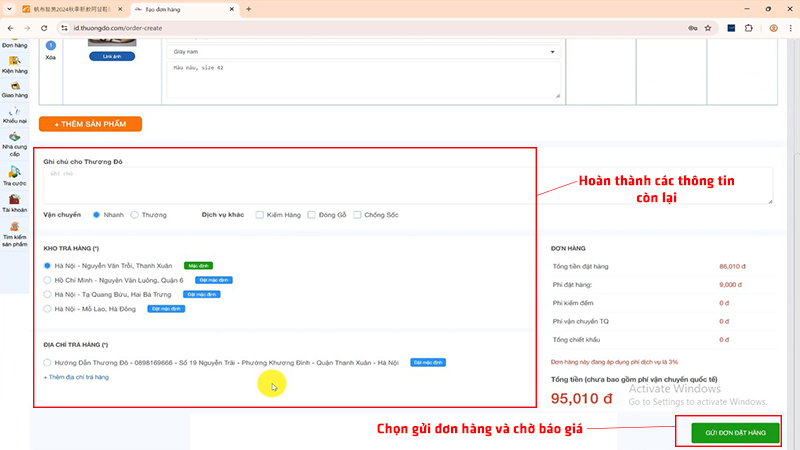The width and height of the screenshot is (800, 450).
Task: Enable the Kiểm Hàng checkbox
Action: tap(260, 214)
